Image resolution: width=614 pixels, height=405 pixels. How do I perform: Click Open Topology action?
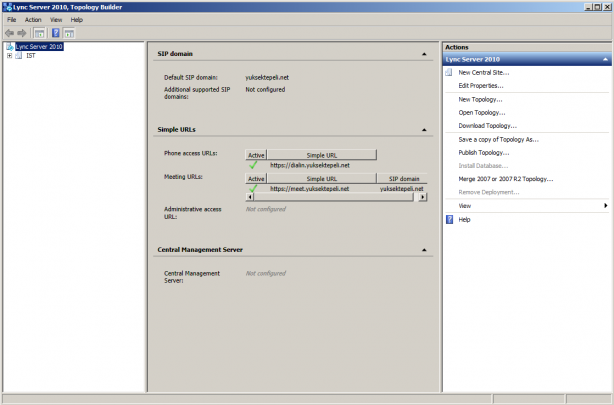(482, 113)
